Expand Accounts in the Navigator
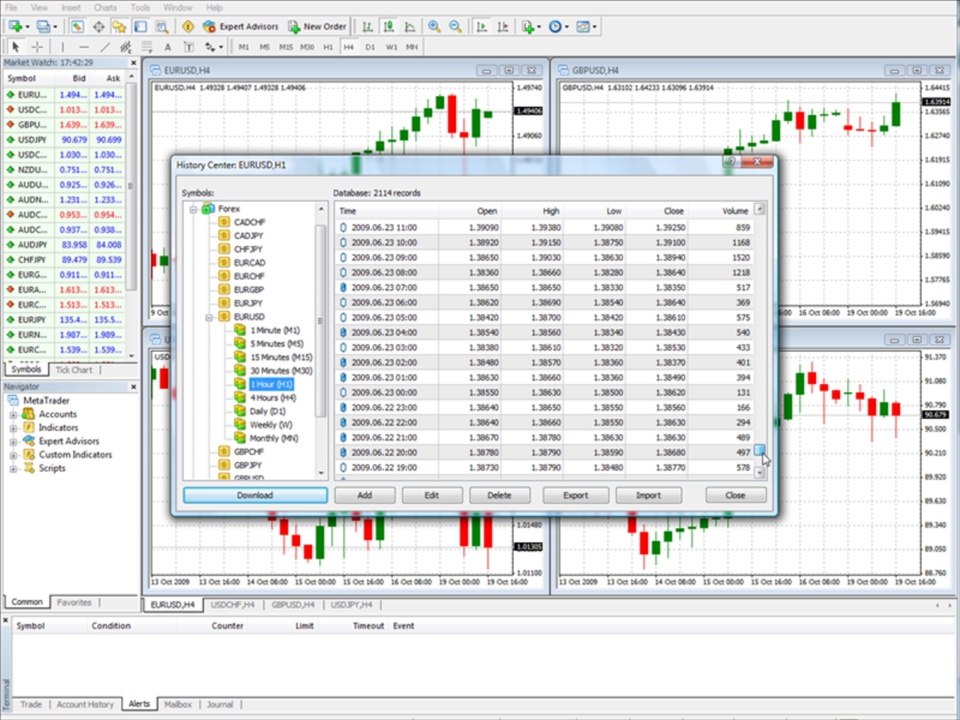 click(13, 414)
